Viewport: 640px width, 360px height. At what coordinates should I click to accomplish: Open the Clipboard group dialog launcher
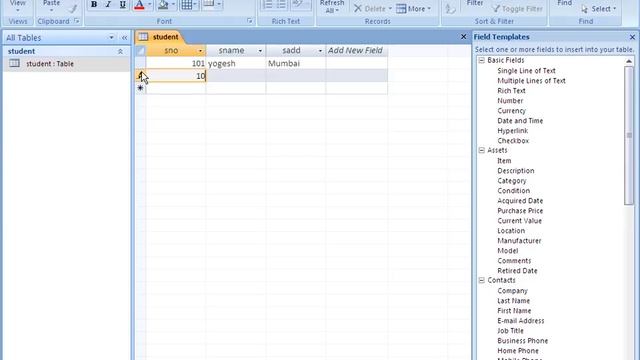(x=76, y=21)
